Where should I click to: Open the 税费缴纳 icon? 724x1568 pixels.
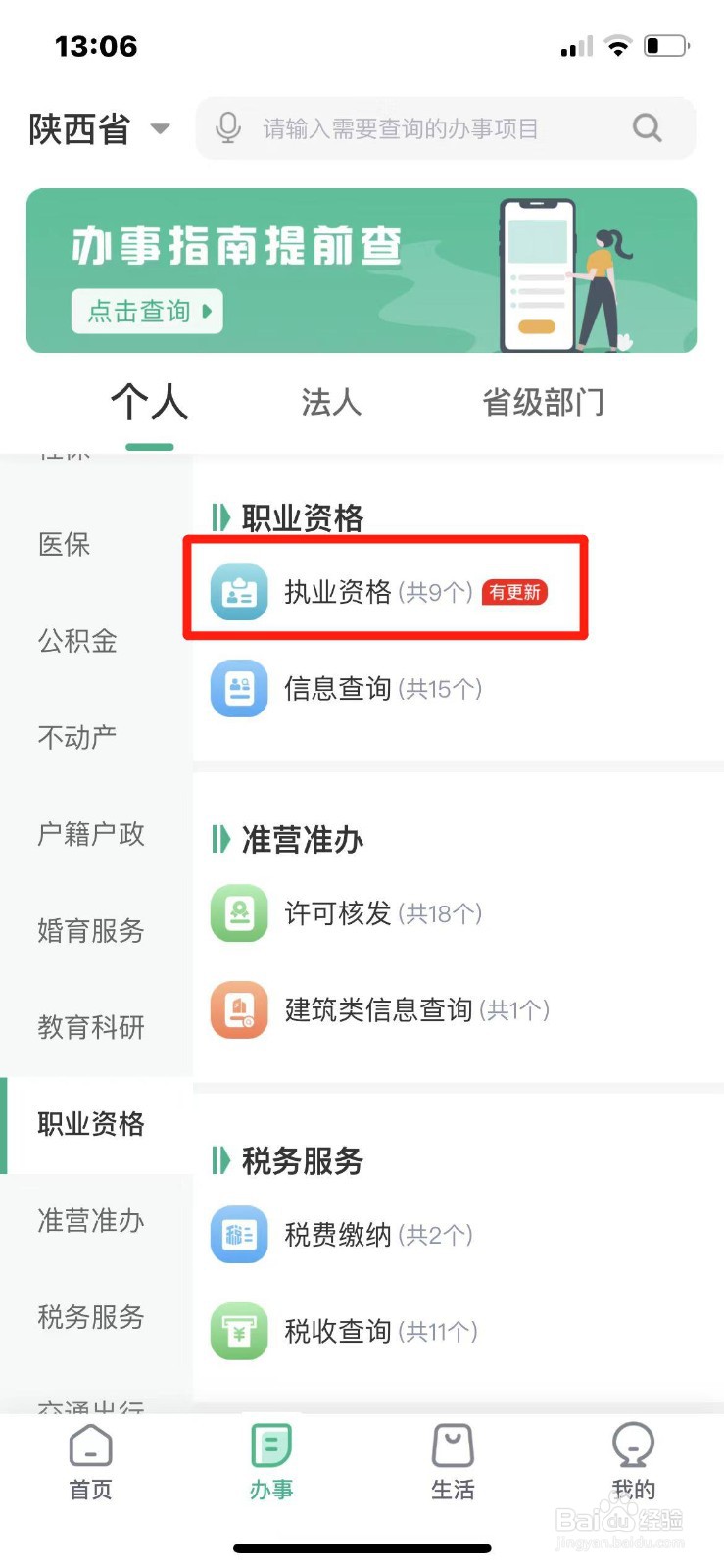[239, 1234]
